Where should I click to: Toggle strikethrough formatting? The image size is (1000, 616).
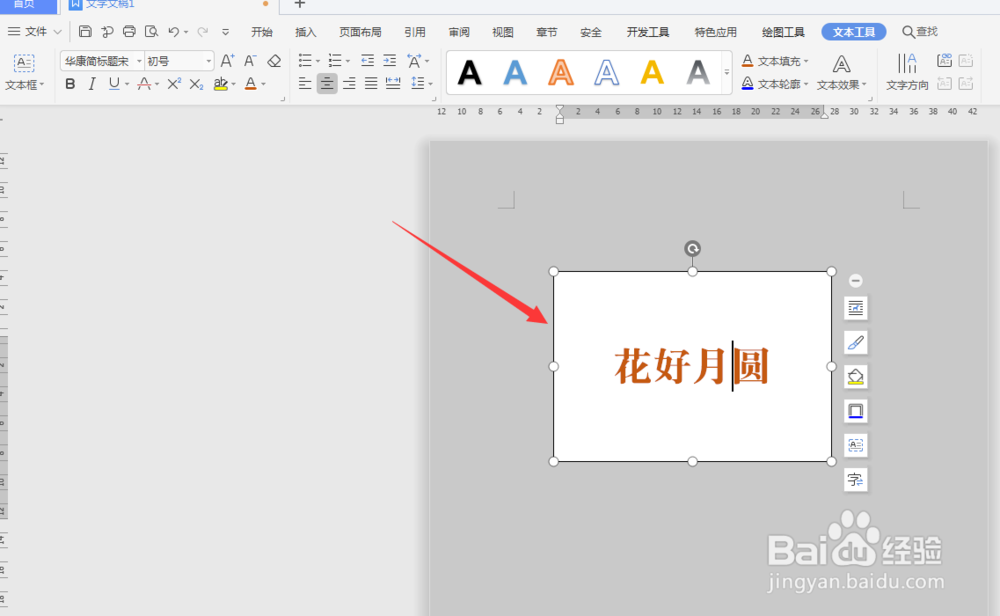click(x=144, y=84)
